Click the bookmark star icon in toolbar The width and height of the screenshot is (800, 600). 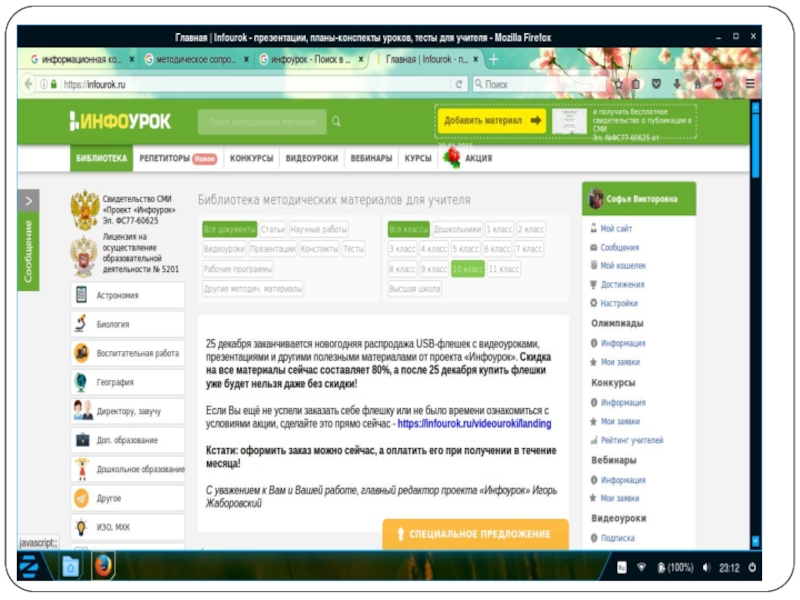tap(618, 84)
